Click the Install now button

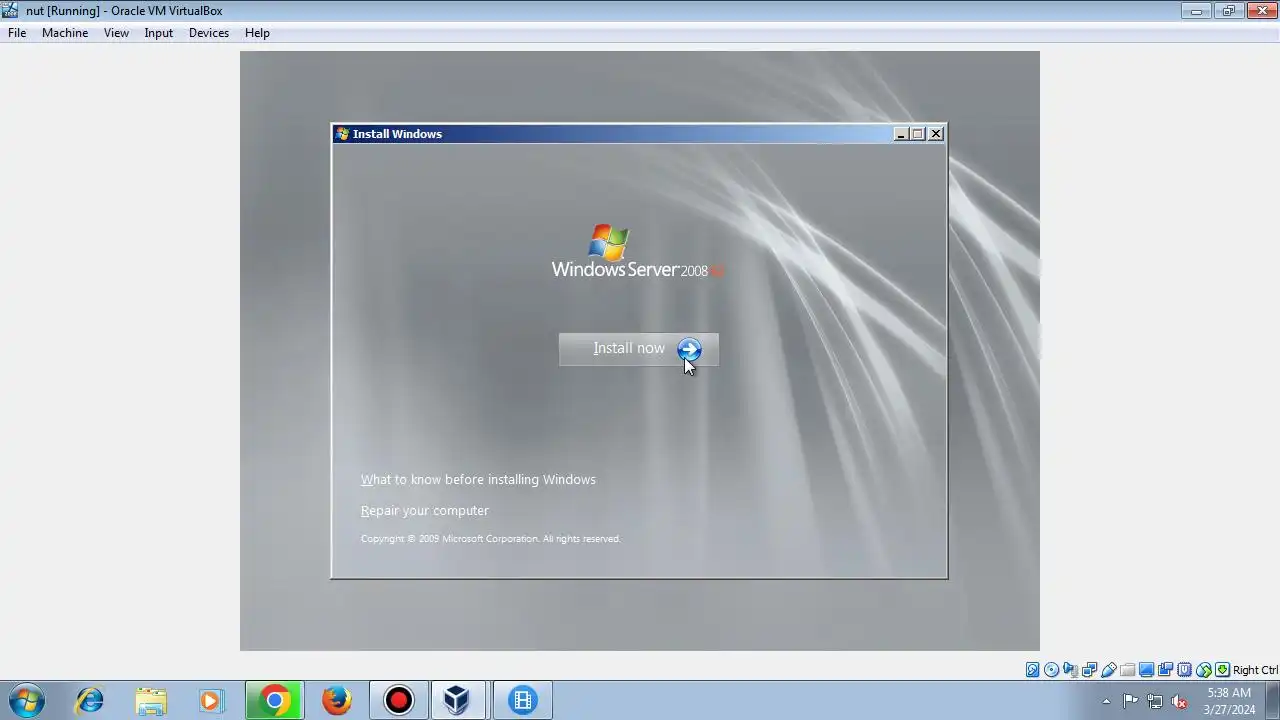(638, 349)
